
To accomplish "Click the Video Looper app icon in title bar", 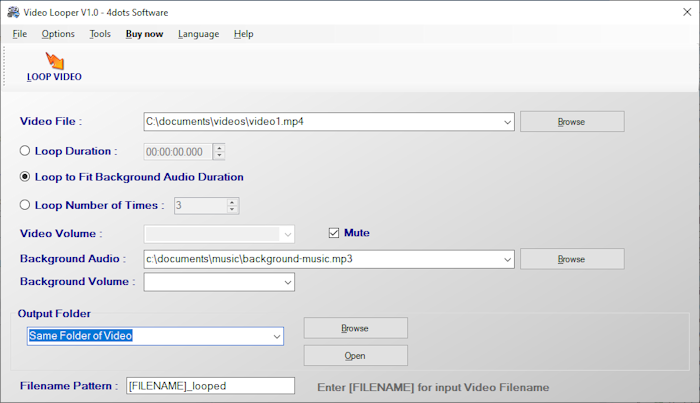I will (x=13, y=12).
